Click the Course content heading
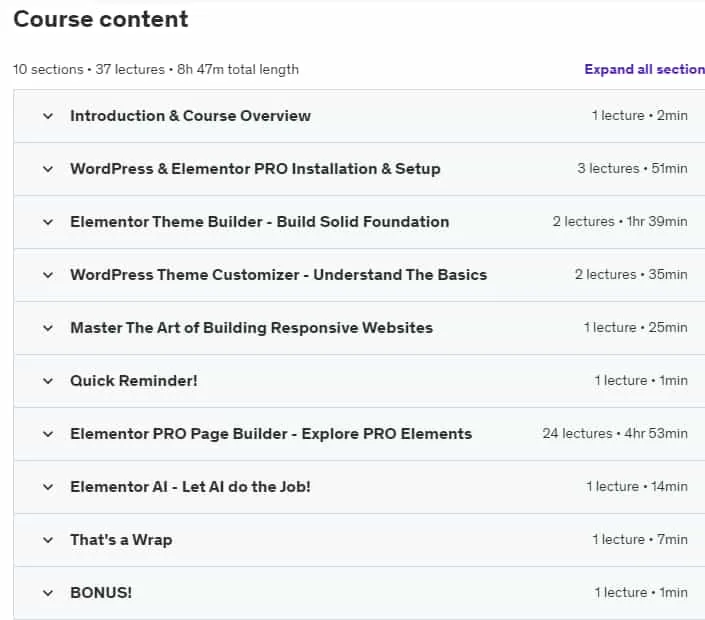The width and height of the screenshot is (705, 620). (101, 19)
